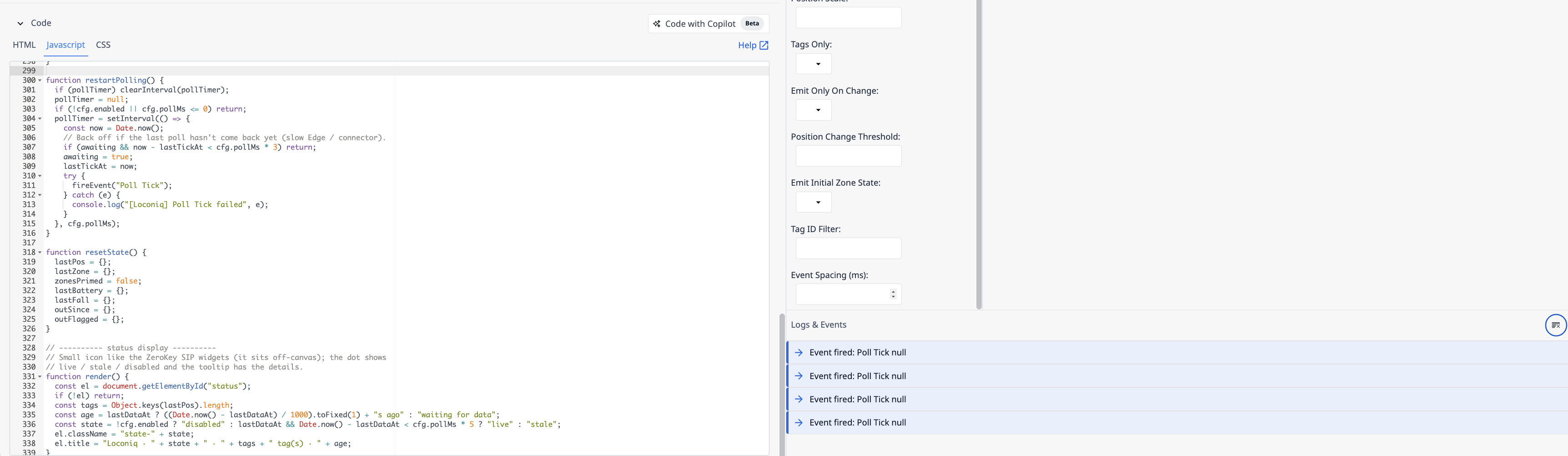Screen dimensions: 1568x456
Task: Fold the try block at line 310
Action: pyautogui.click(x=40, y=176)
